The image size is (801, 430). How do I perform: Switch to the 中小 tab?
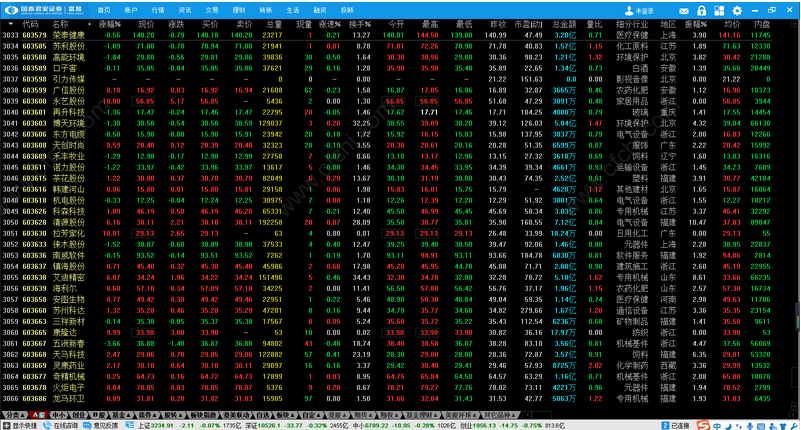59,415
